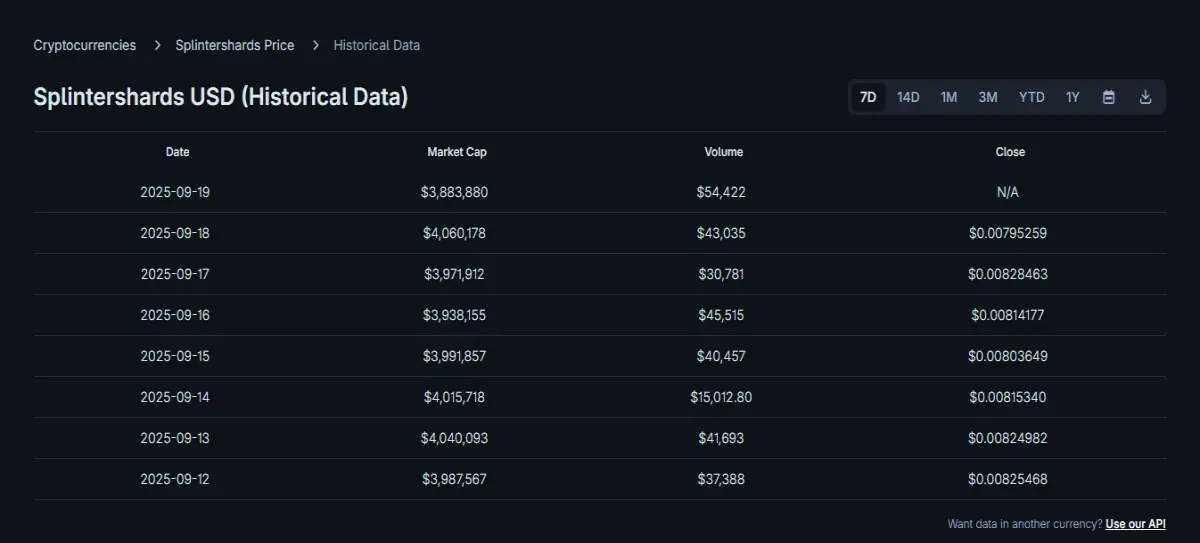The width and height of the screenshot is (1200, 543).
Task: Click the Volume column header
Action: (723, 152)
